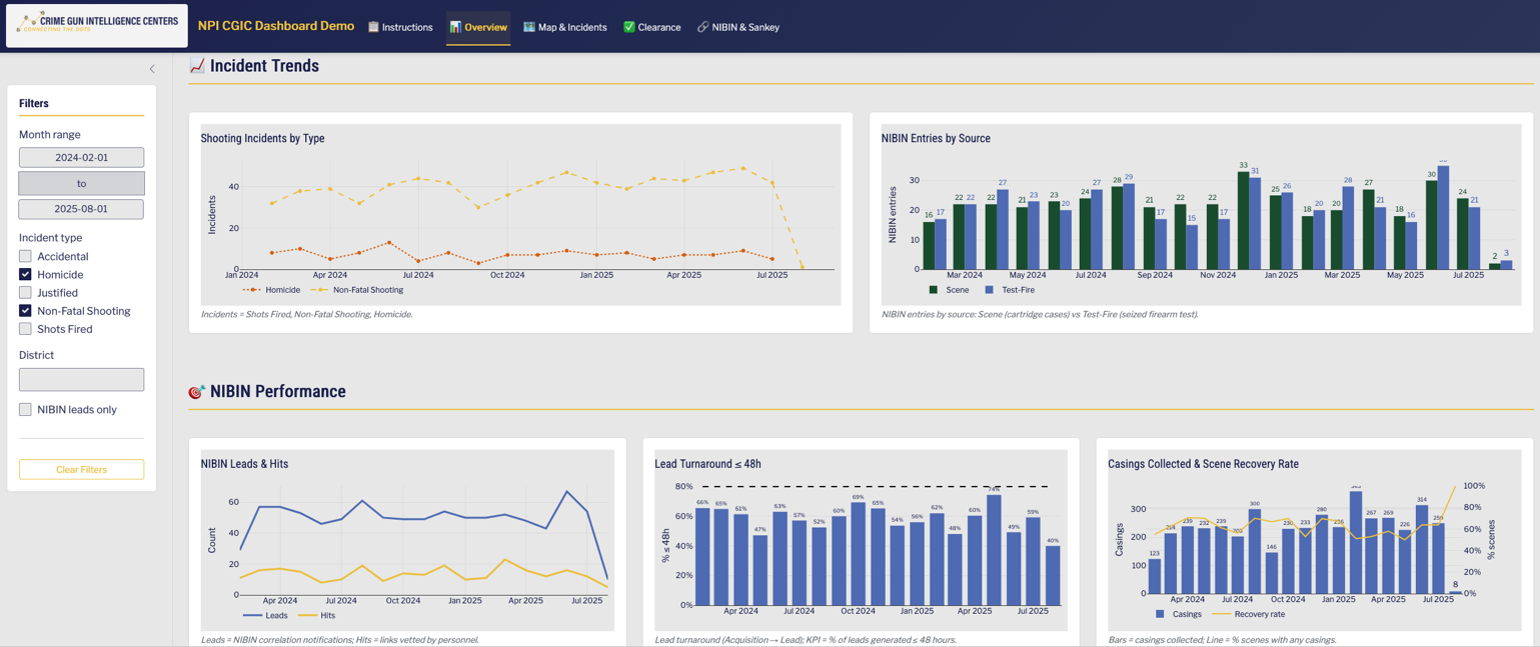Screen dimensions: 1540x647
Task: Click the NIBIN Performance target icon
Action: (197, 392)
